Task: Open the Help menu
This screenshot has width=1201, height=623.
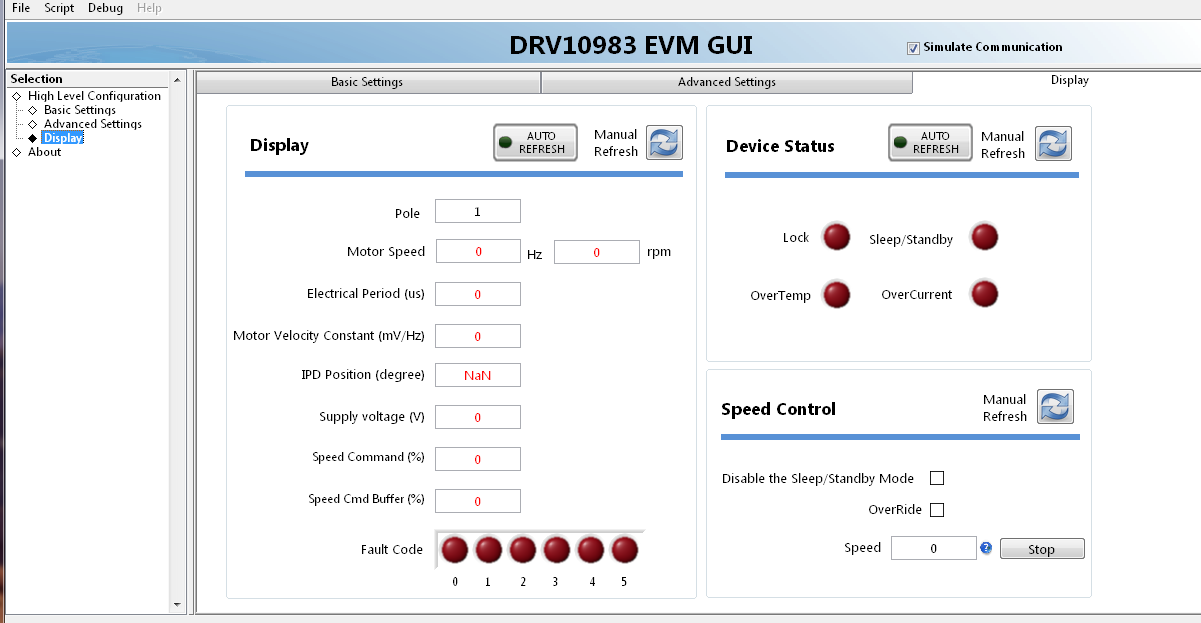Action: click(x=149, y=8)
